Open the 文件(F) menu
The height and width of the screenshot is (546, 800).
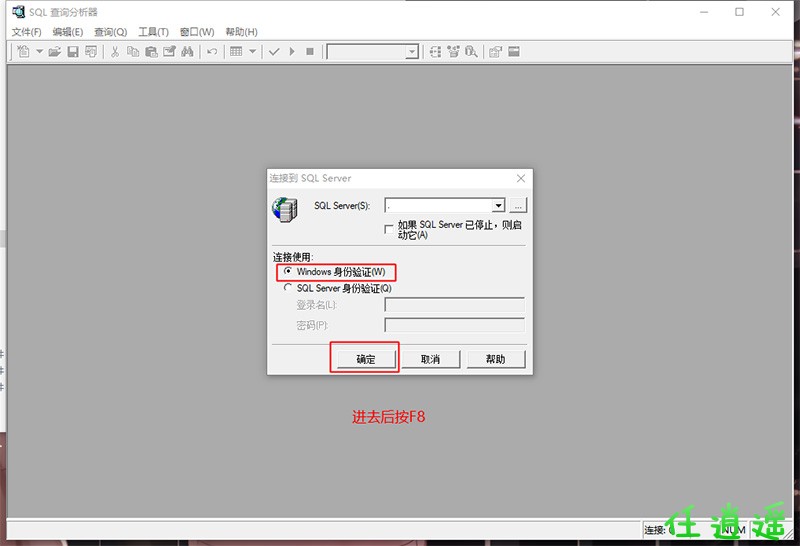27,32
